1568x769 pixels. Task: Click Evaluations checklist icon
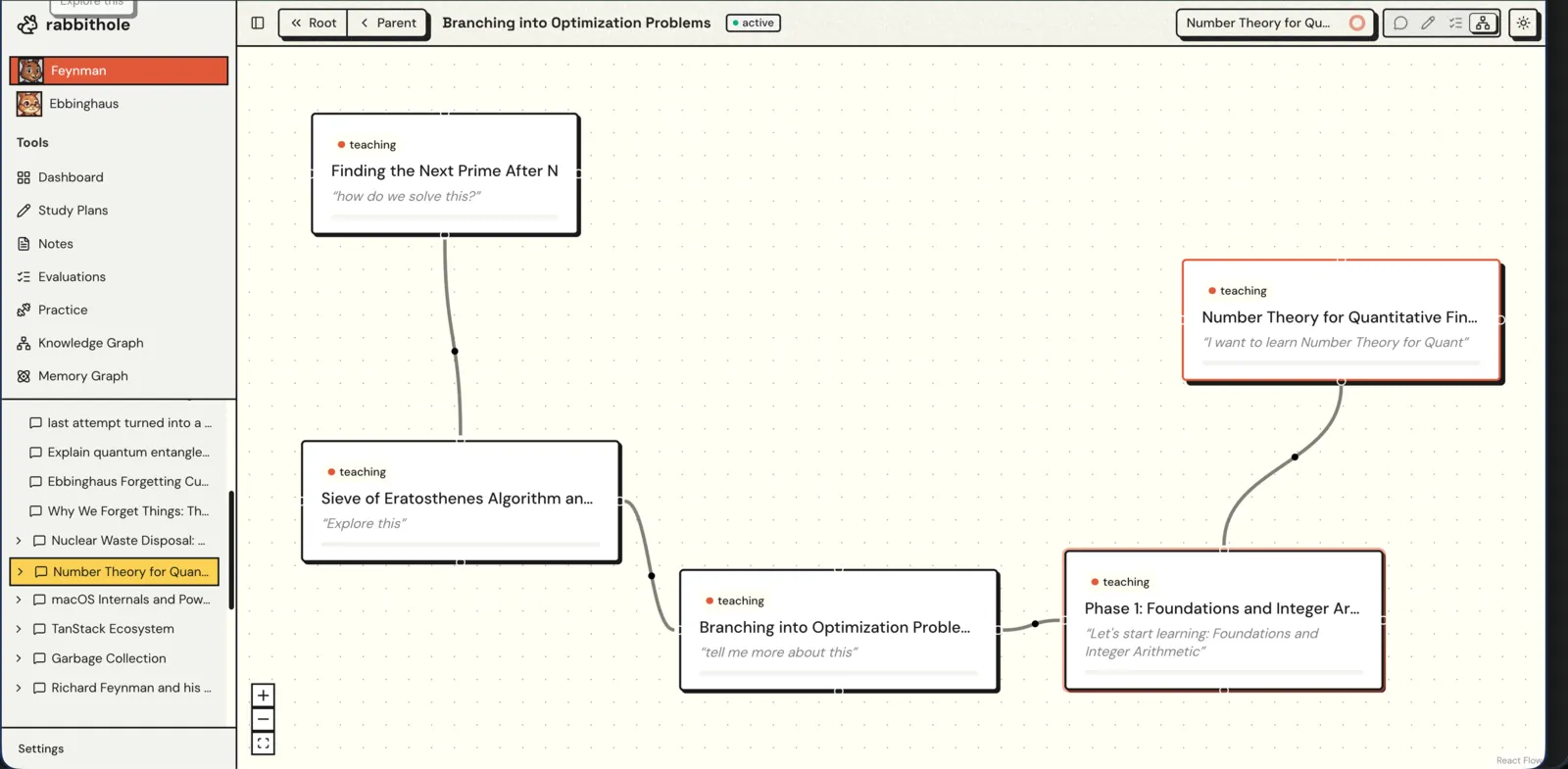point(24,277)
